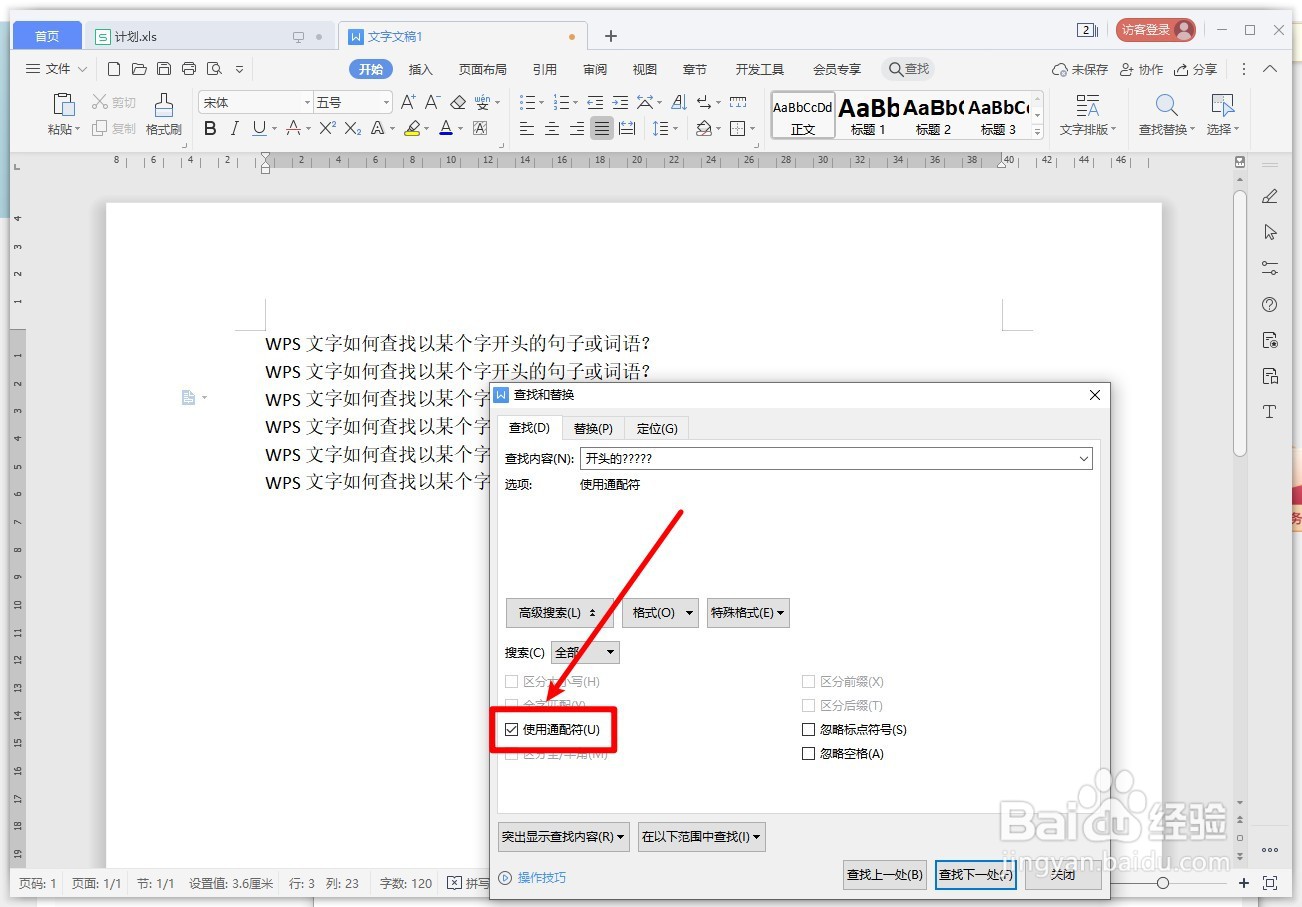Decrease paragraph indent
Image resolution: width=1302 pixels, height=907 pixels.
(x=595, y=102)
